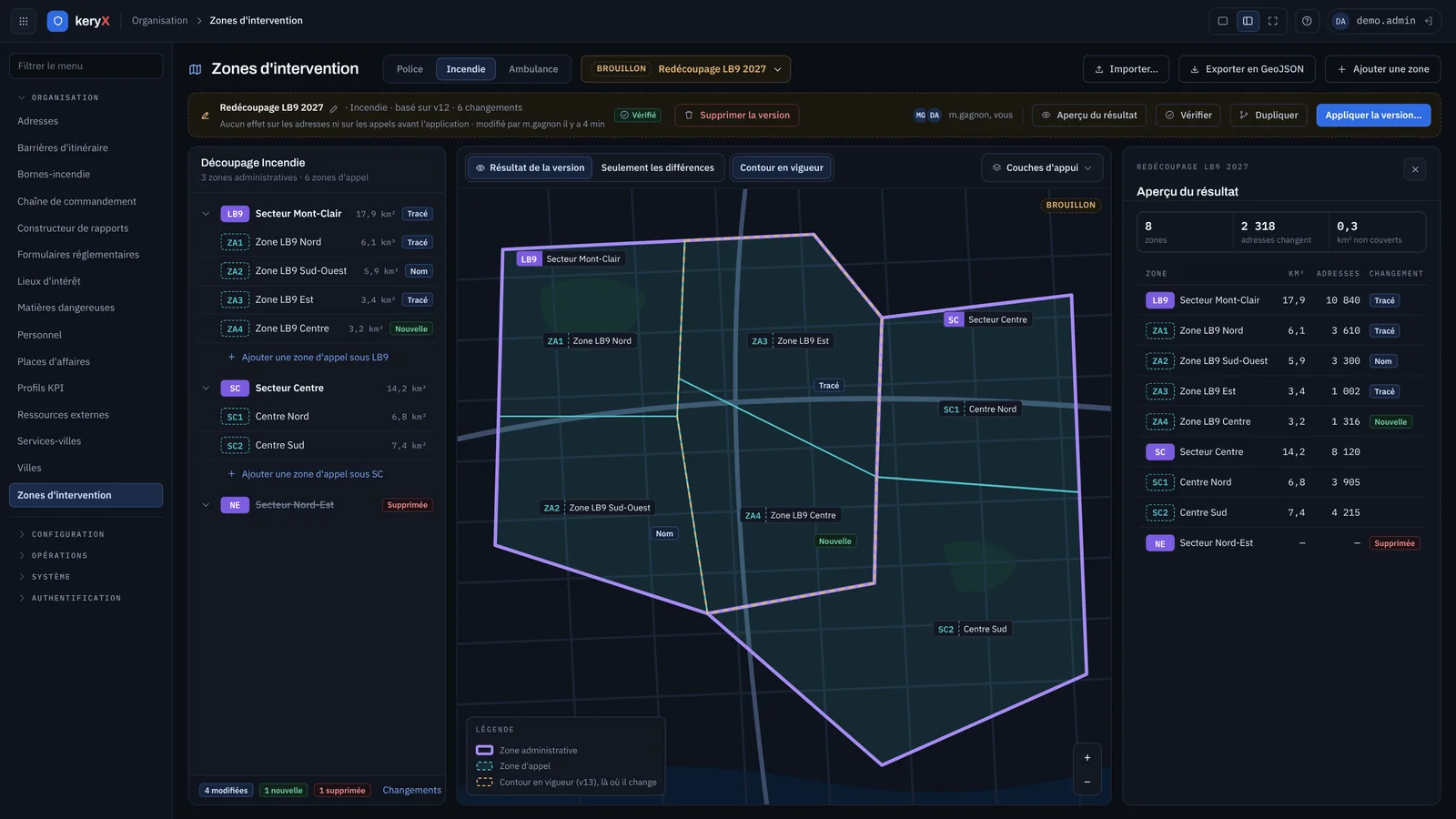Click Exporter en GeoJSON
This screenshot has height=819, width=1456.
1247,69
